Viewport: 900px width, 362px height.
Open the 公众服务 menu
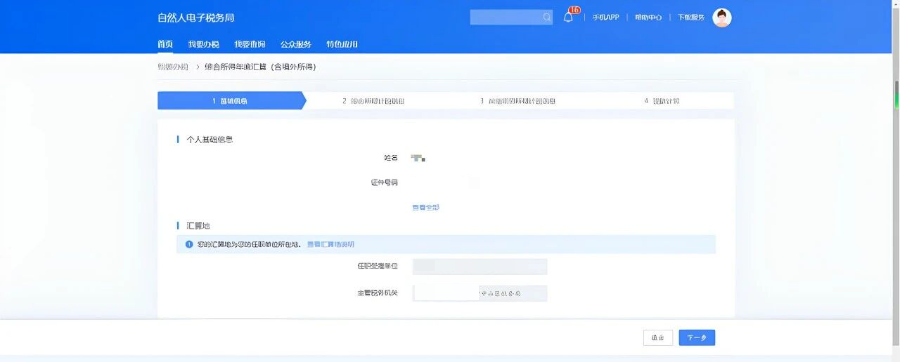pos(296,45)
